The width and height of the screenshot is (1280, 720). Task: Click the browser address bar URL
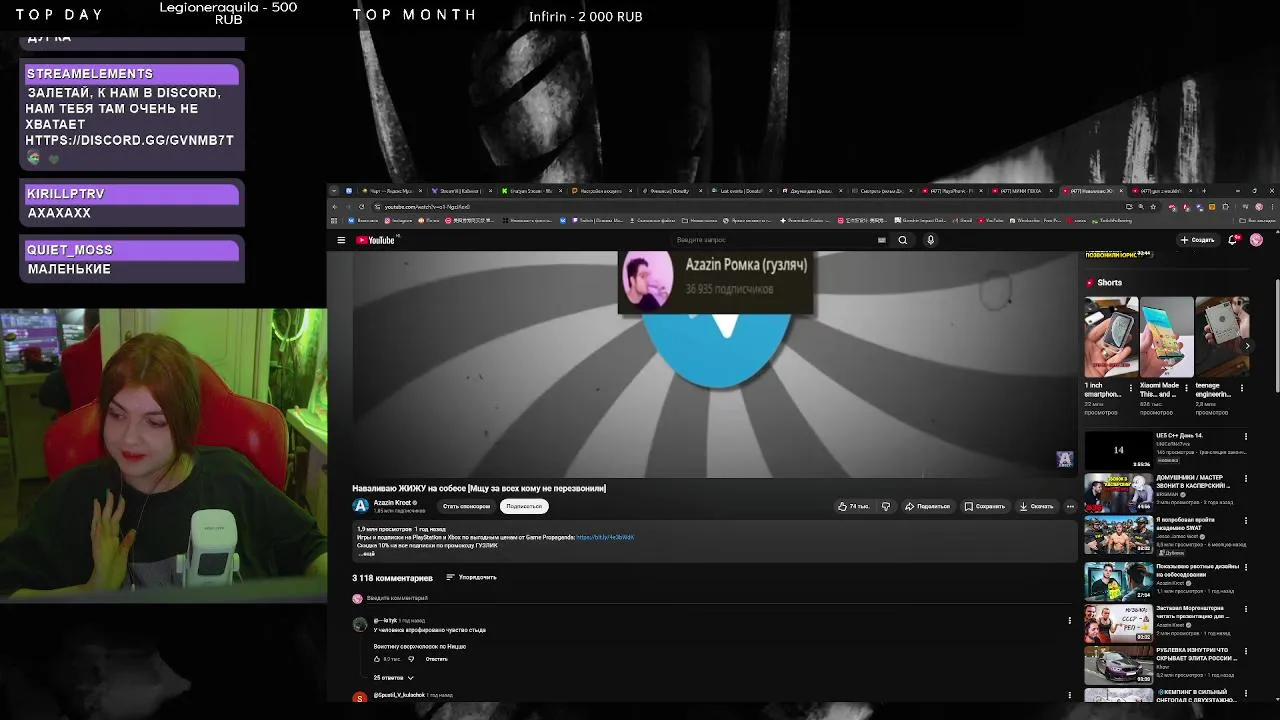[427, 207]
